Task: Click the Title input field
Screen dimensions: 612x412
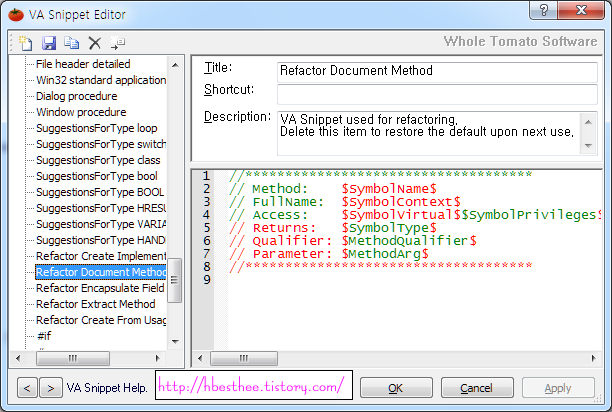Action: 437,72
